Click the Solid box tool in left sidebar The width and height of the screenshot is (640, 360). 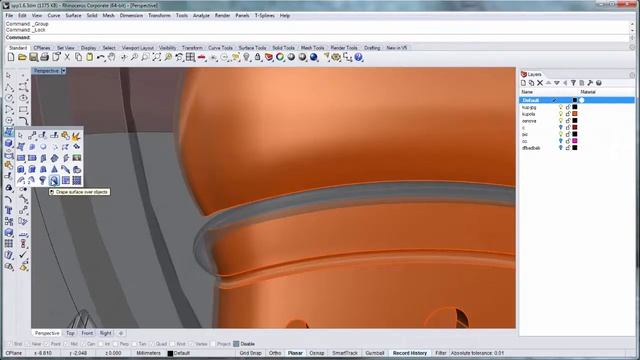(9, 143)
